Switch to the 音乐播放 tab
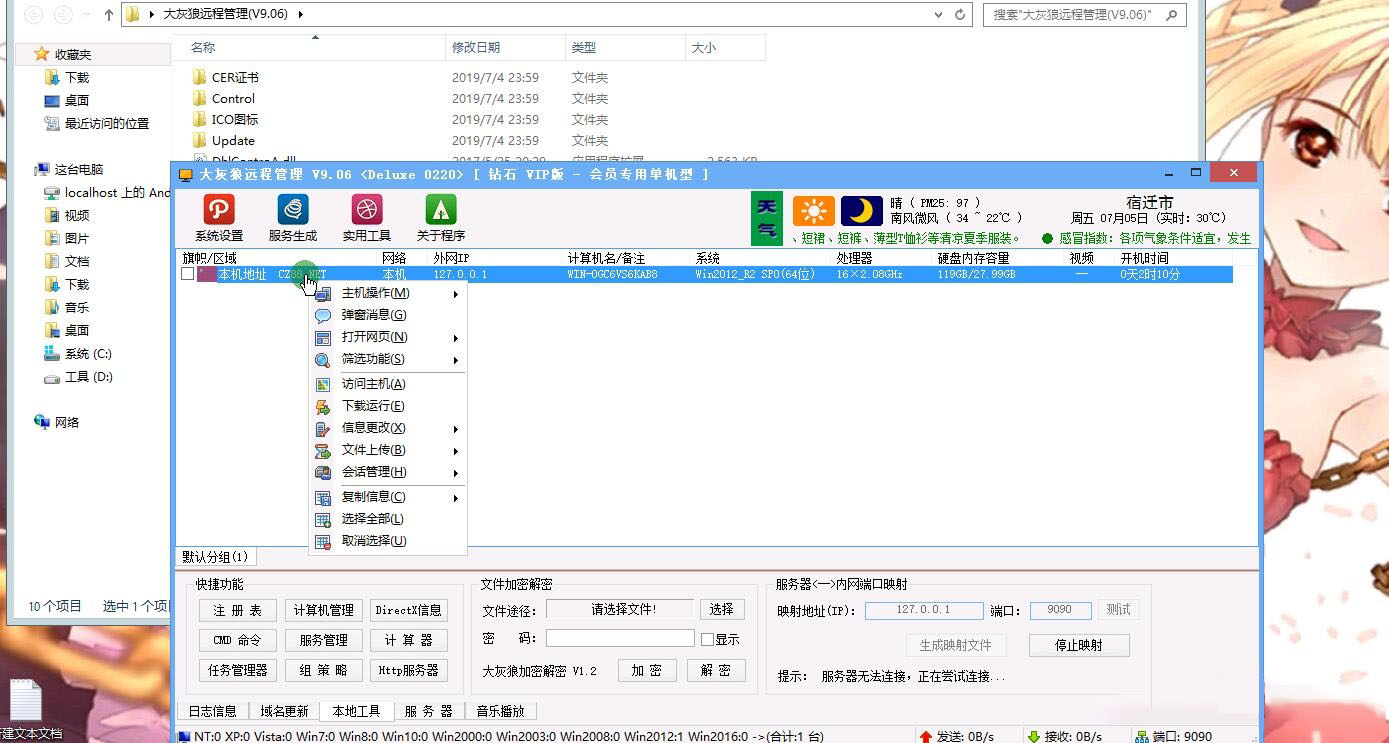1389x743 pixels. [x=500, y=711]
